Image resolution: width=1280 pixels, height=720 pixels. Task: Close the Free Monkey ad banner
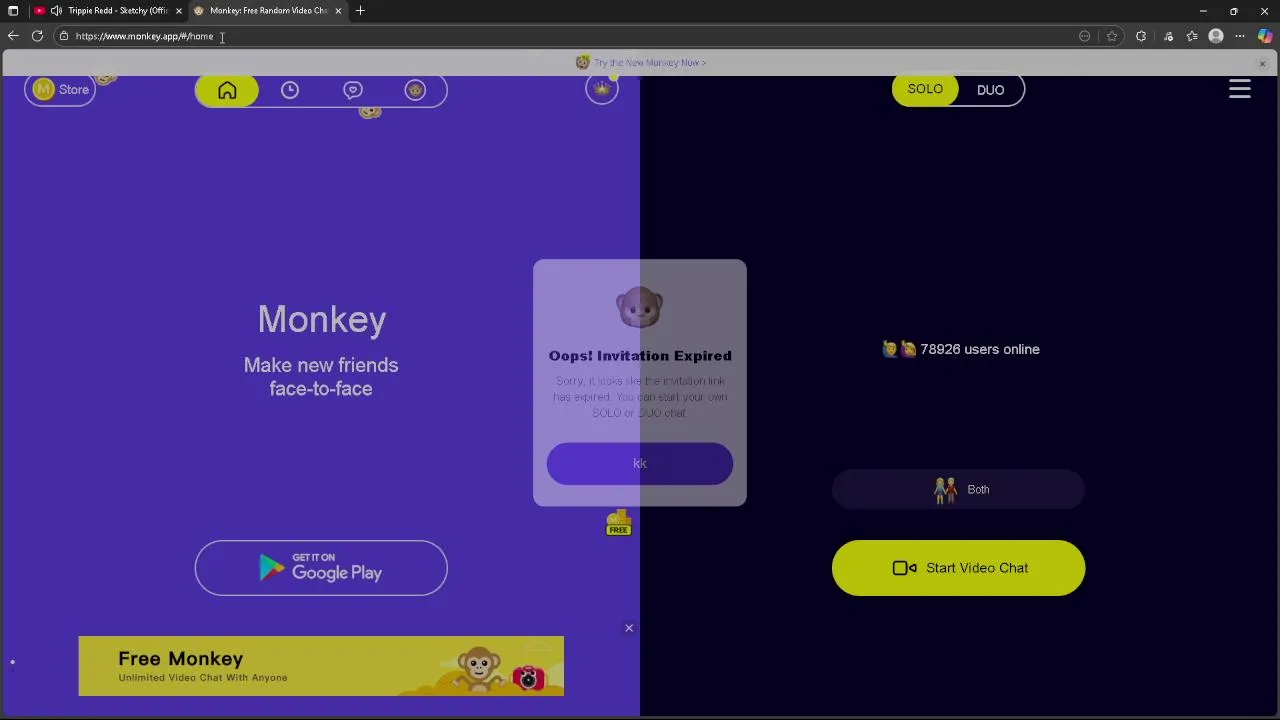[629, 628]
